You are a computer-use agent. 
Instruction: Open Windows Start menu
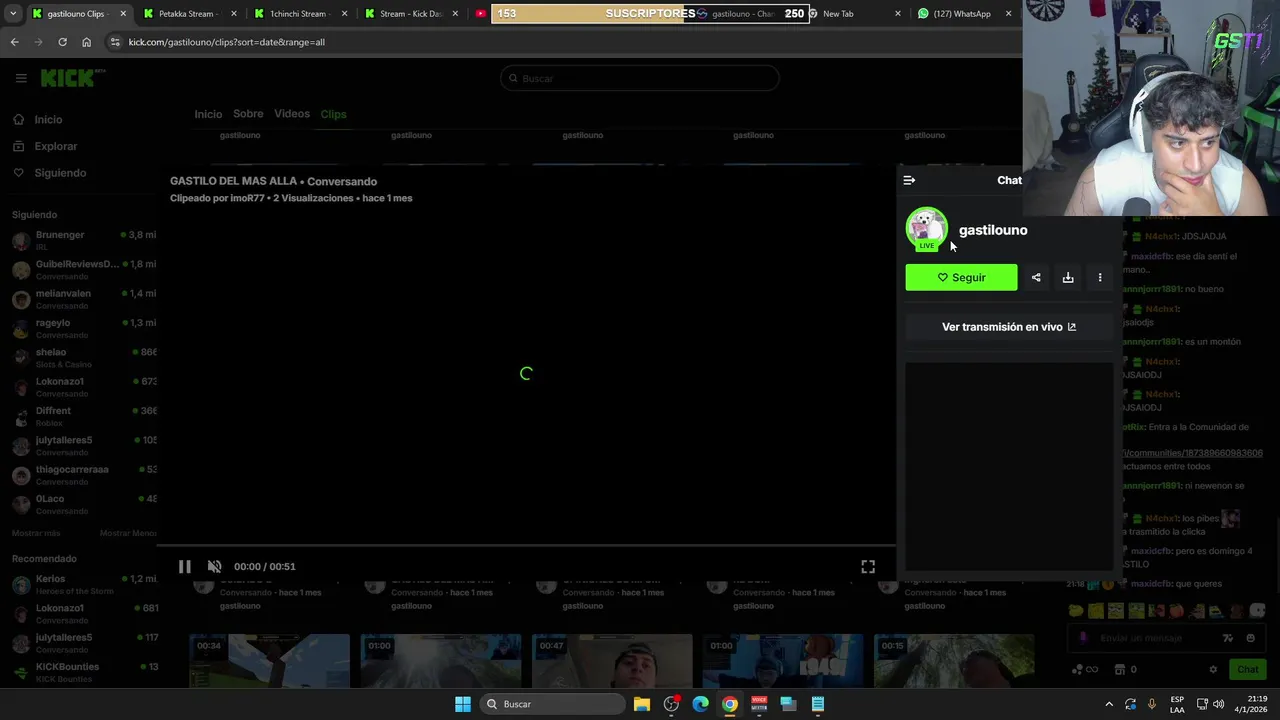click(x=462, y=704)
